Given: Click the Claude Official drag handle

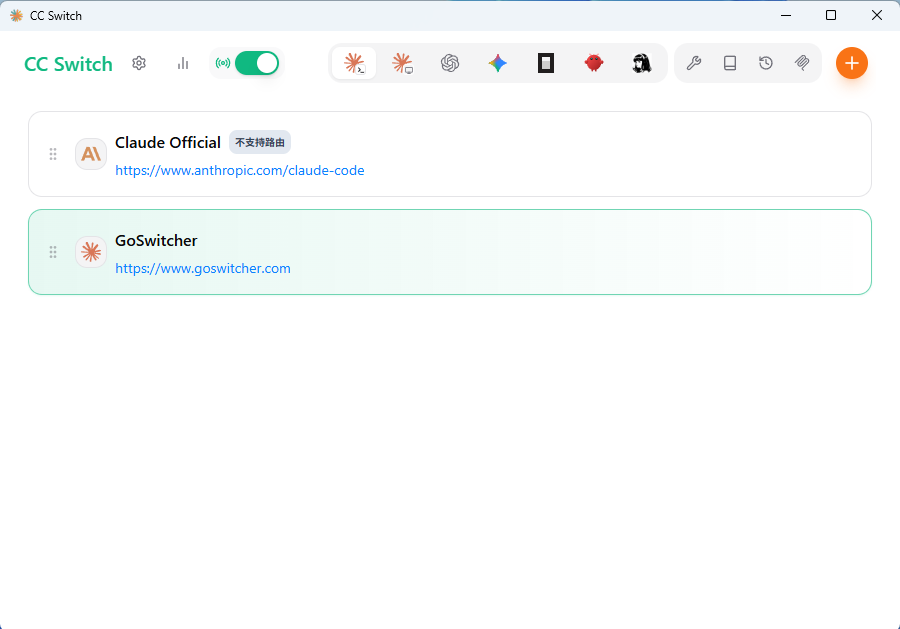Looking at the screenshot, I should [53, 154].
